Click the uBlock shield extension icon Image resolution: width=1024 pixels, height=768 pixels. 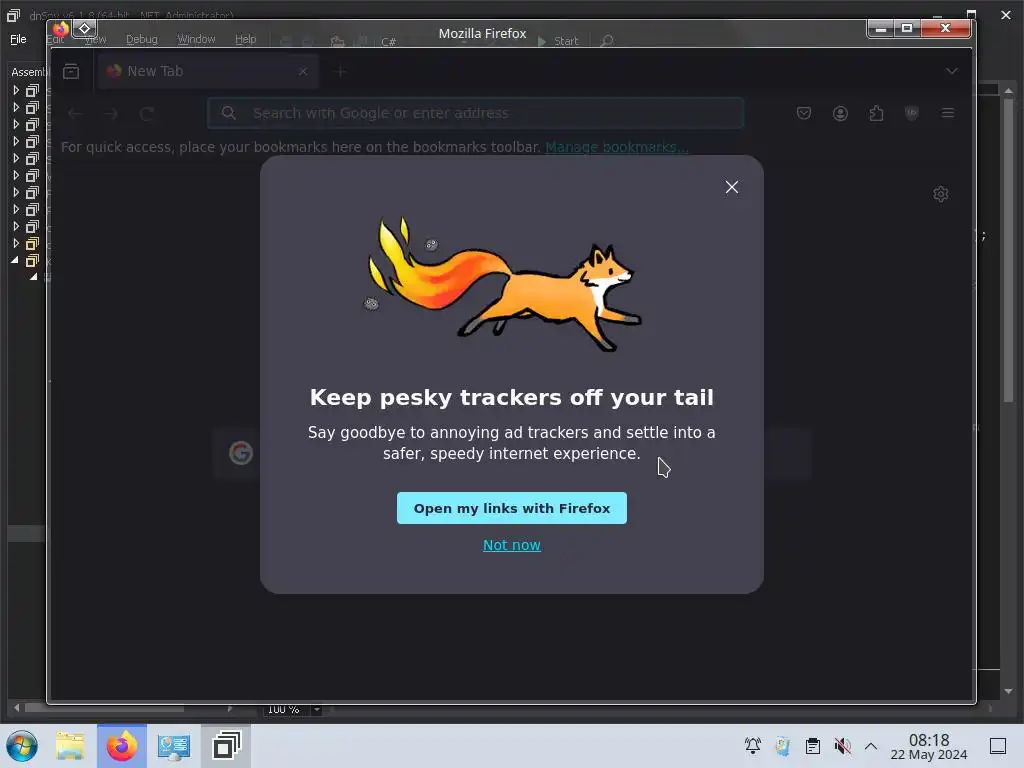pyautogui.click(x=912, y=114)
